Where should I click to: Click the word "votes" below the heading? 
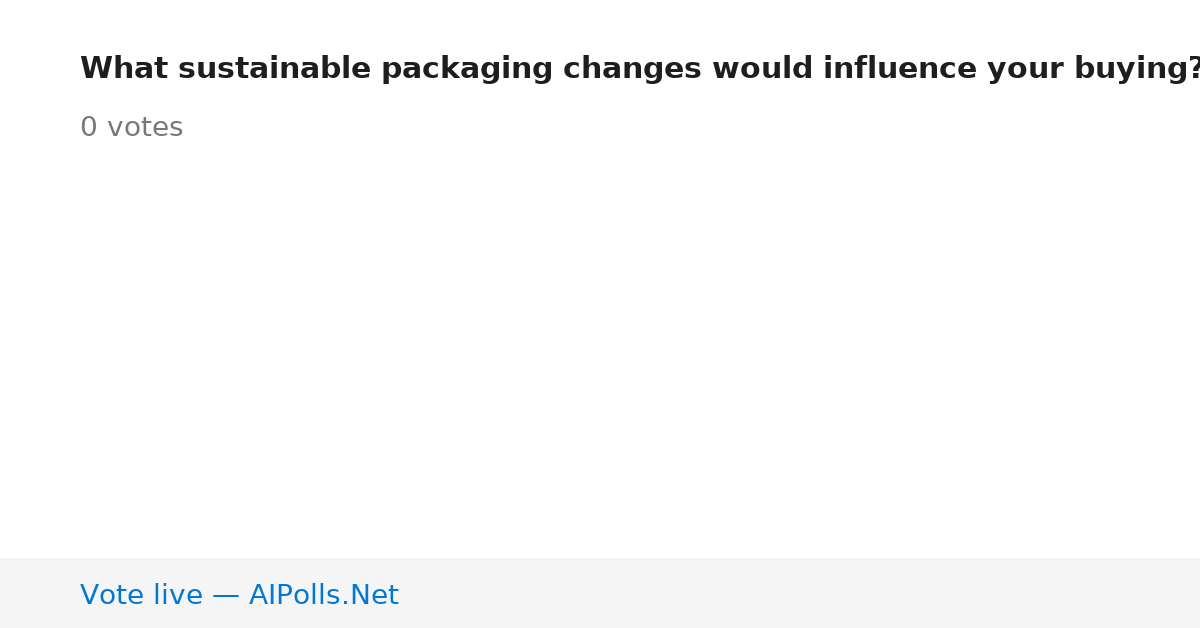point(145,128)
